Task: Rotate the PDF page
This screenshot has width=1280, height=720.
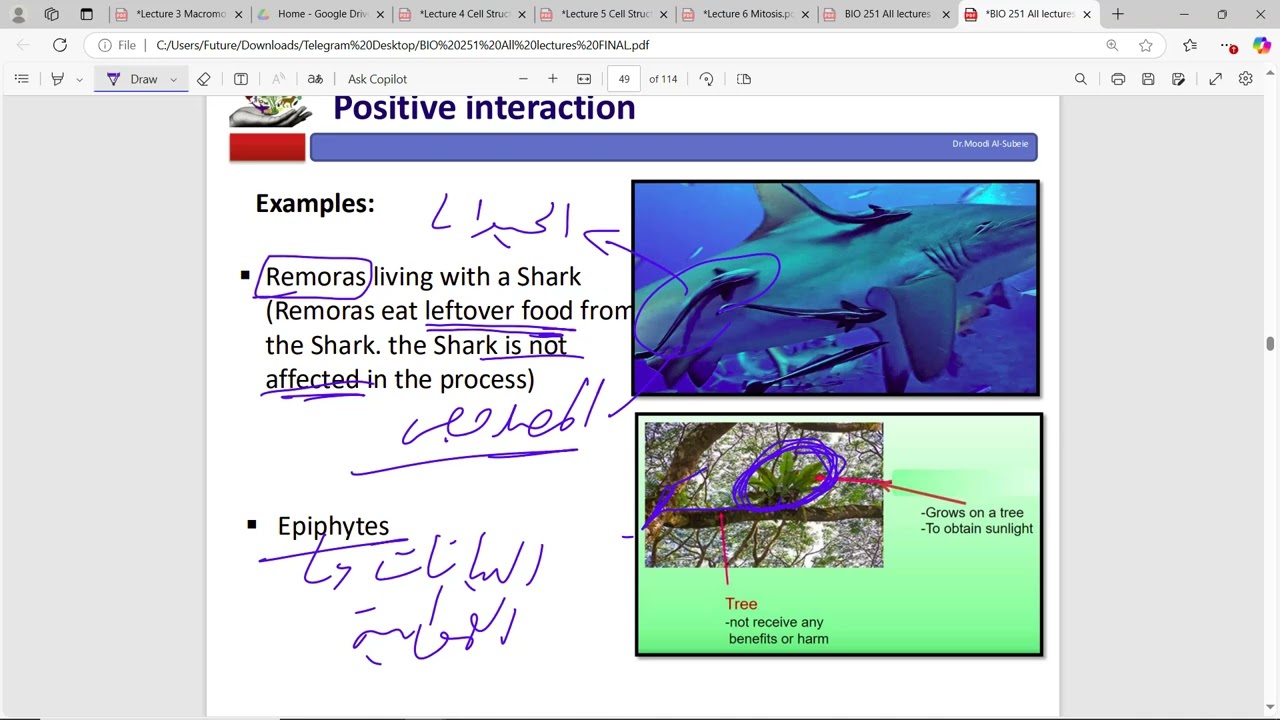Action: pyautogui.click(x=706, y=79)
